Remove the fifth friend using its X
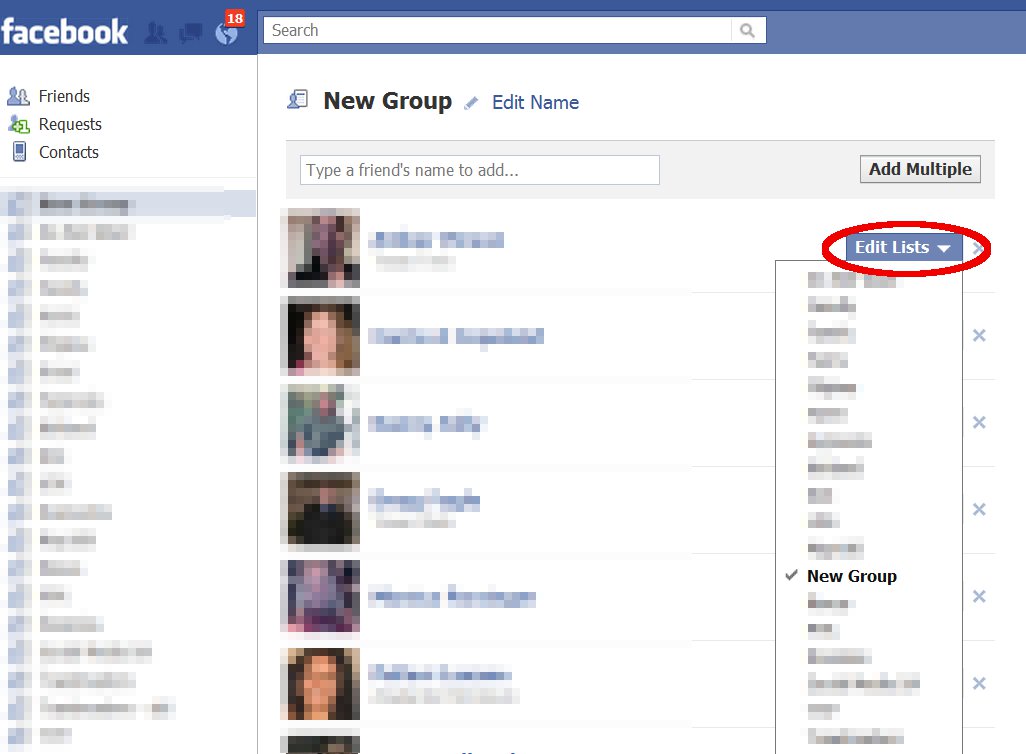This screenshot has height=754, width=1026. (979, 596)
